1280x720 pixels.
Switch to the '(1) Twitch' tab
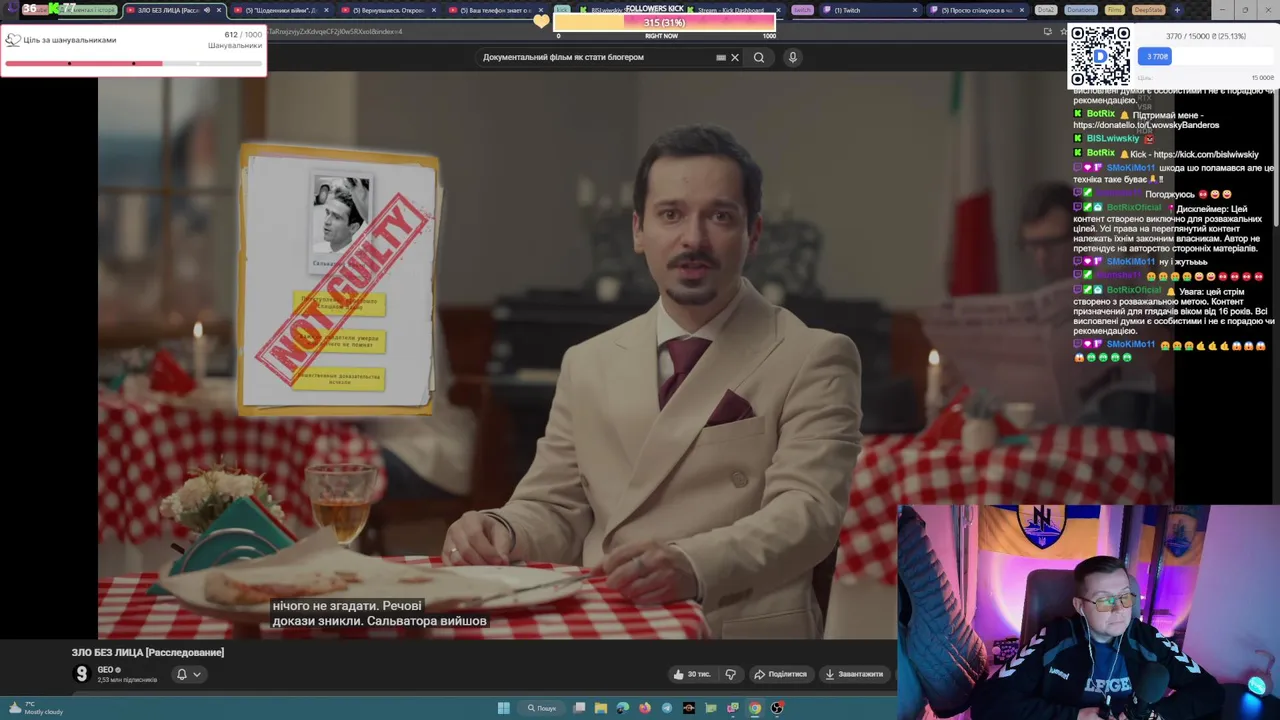click(869, 10)
